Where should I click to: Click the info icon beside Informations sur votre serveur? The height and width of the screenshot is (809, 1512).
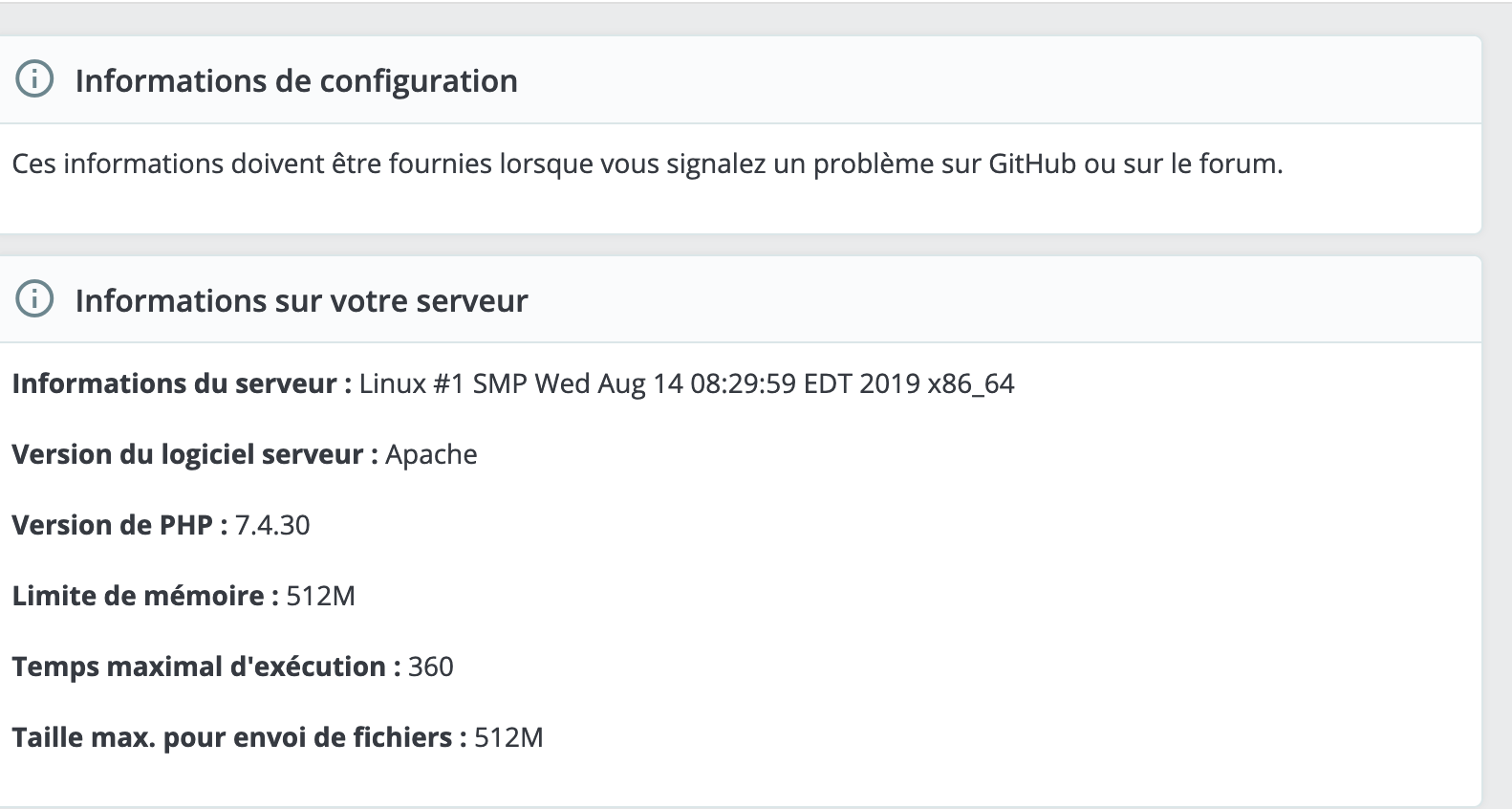coord(34,300)
